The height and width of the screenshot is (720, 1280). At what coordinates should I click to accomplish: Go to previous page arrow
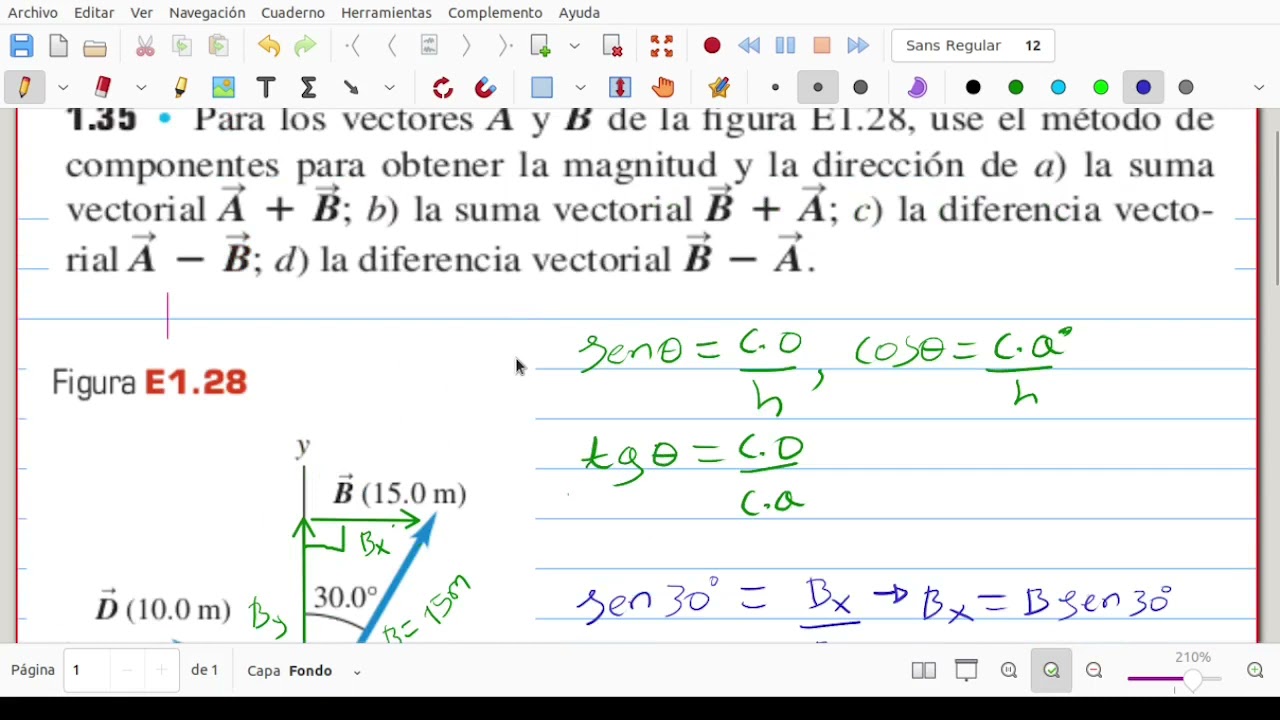coord(391,46)
